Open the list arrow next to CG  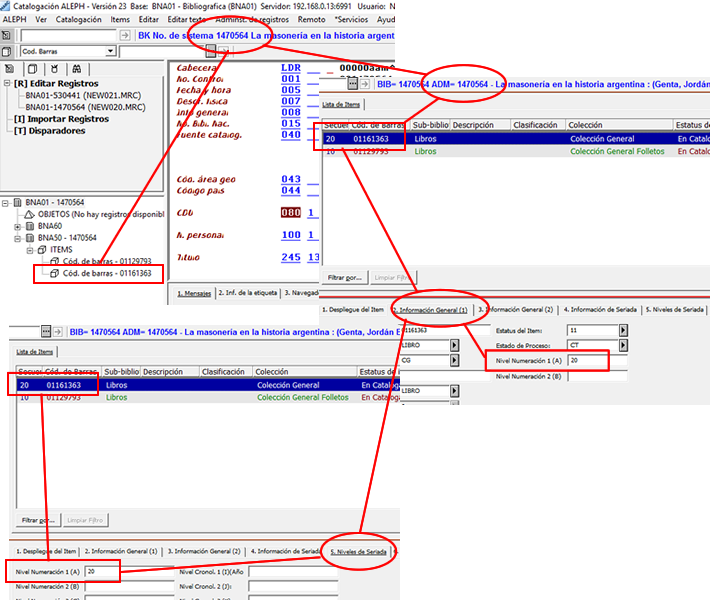pyautogui.click(x=454, y=360)
